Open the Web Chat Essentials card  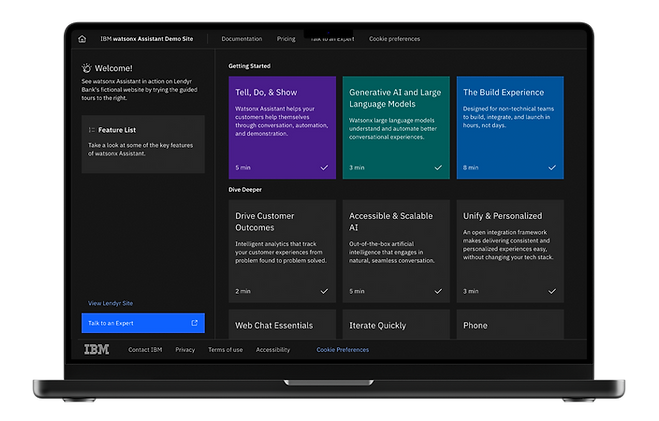point(282,325)
